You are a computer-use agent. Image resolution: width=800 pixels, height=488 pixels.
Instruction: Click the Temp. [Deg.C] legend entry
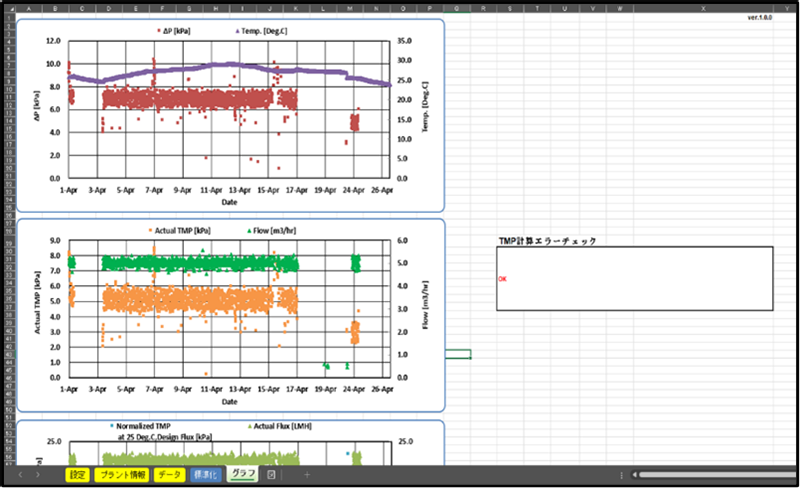[x=264, y=32]
